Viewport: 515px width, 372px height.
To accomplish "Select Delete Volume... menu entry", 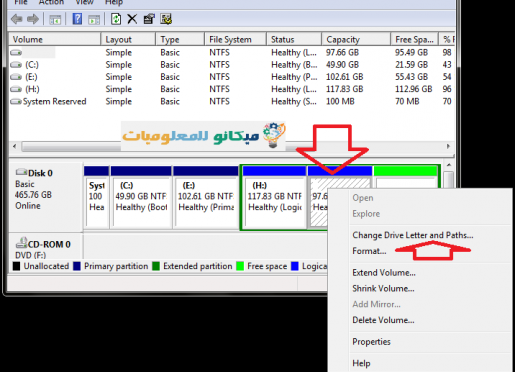I will point(383,320).
